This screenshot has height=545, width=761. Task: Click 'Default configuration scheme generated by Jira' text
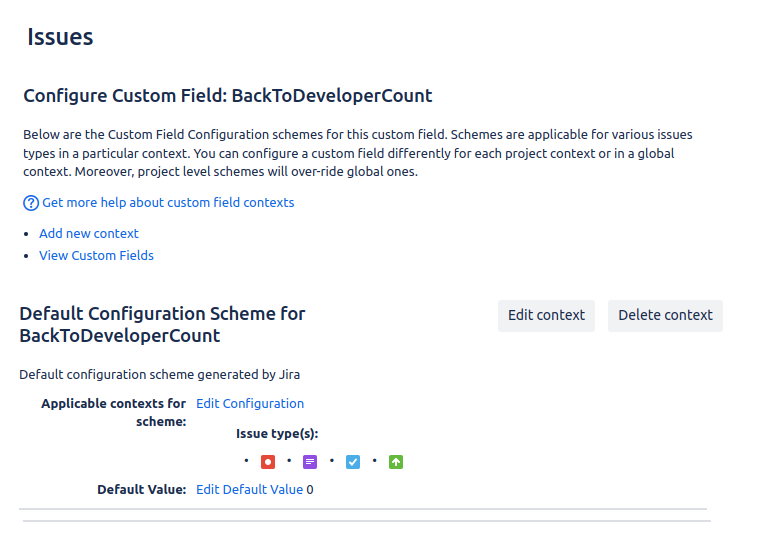[x=160, y=375]
